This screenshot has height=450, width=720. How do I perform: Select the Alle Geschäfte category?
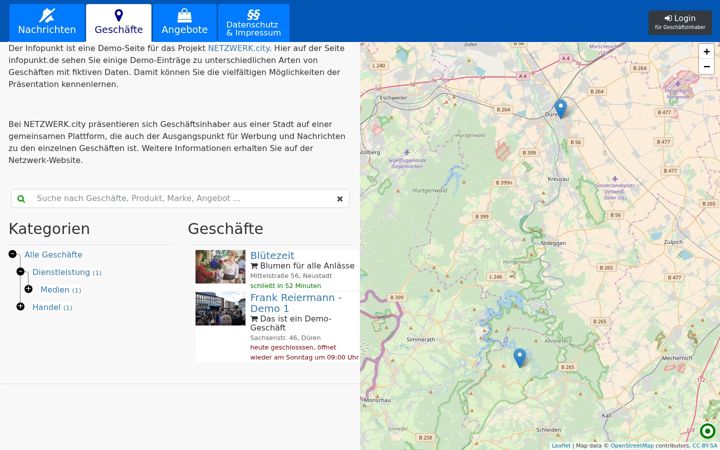[x=53, y=254]
